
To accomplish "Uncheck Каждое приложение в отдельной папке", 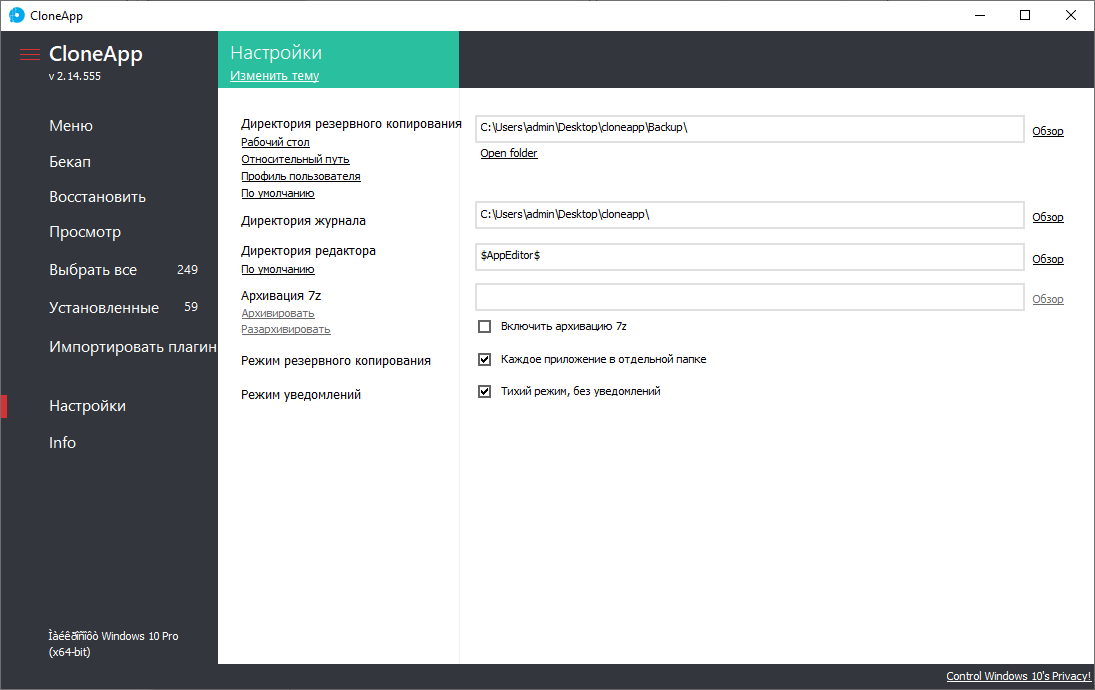I will [x=485, y=359].
